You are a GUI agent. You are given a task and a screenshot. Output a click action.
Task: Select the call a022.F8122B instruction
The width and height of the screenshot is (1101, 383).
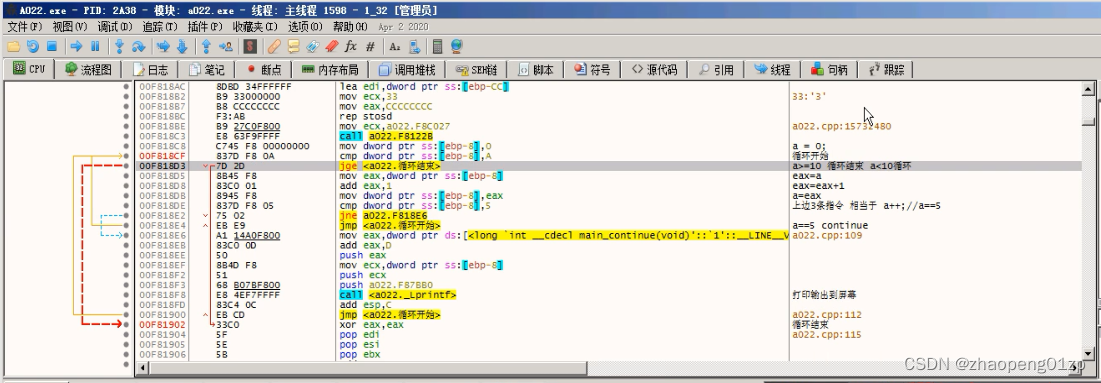(385, 136)
